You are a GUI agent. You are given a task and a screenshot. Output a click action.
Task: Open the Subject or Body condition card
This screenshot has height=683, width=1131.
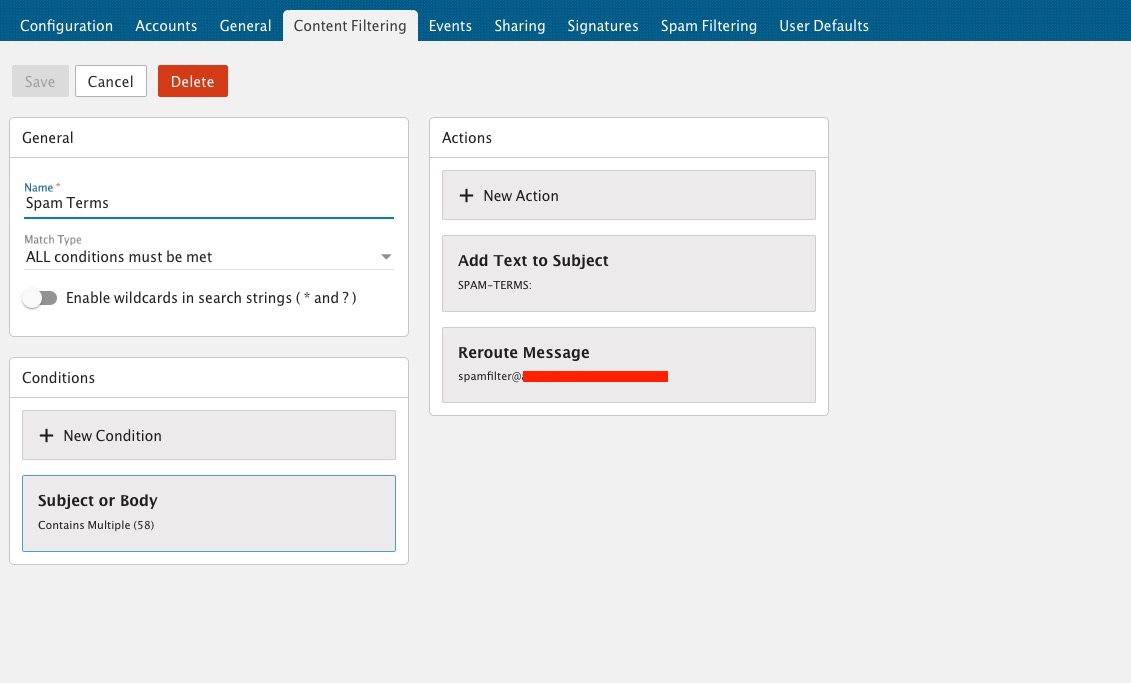point(208,512)
